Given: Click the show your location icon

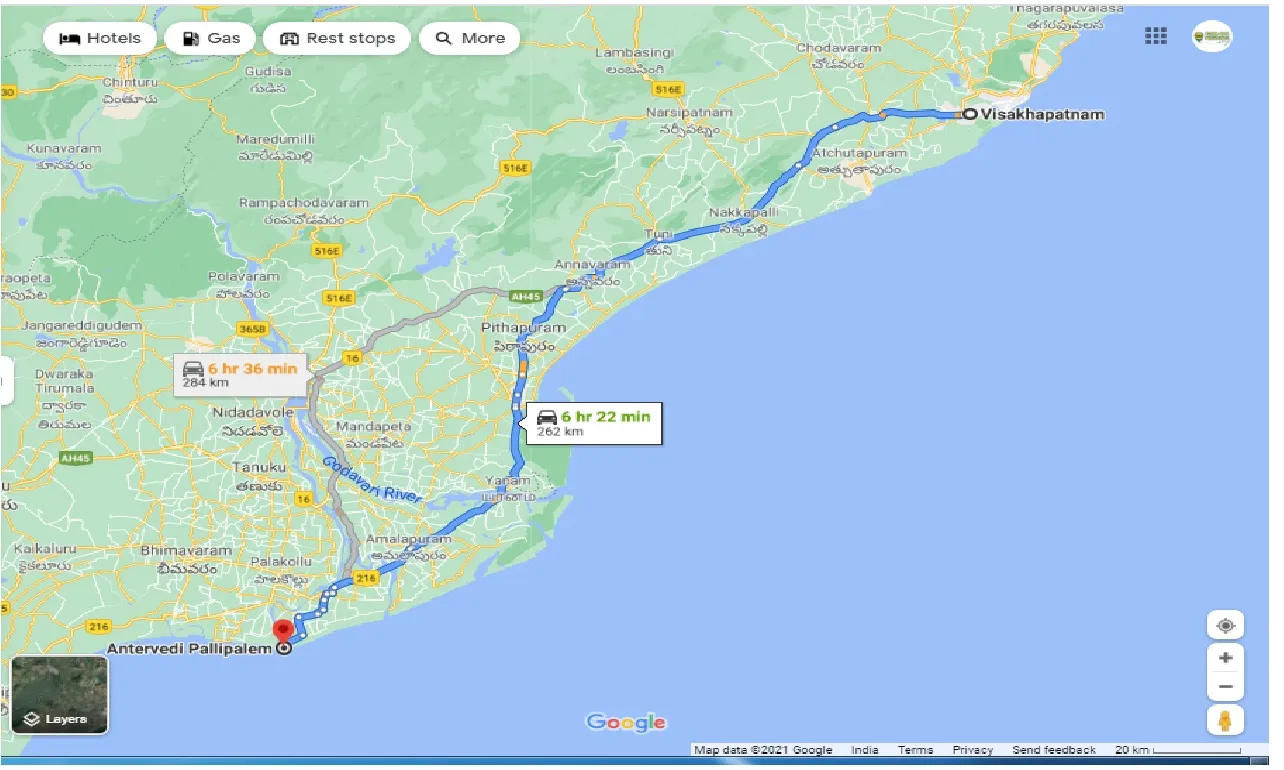Looking at the screenshot, I should 1225,626.
